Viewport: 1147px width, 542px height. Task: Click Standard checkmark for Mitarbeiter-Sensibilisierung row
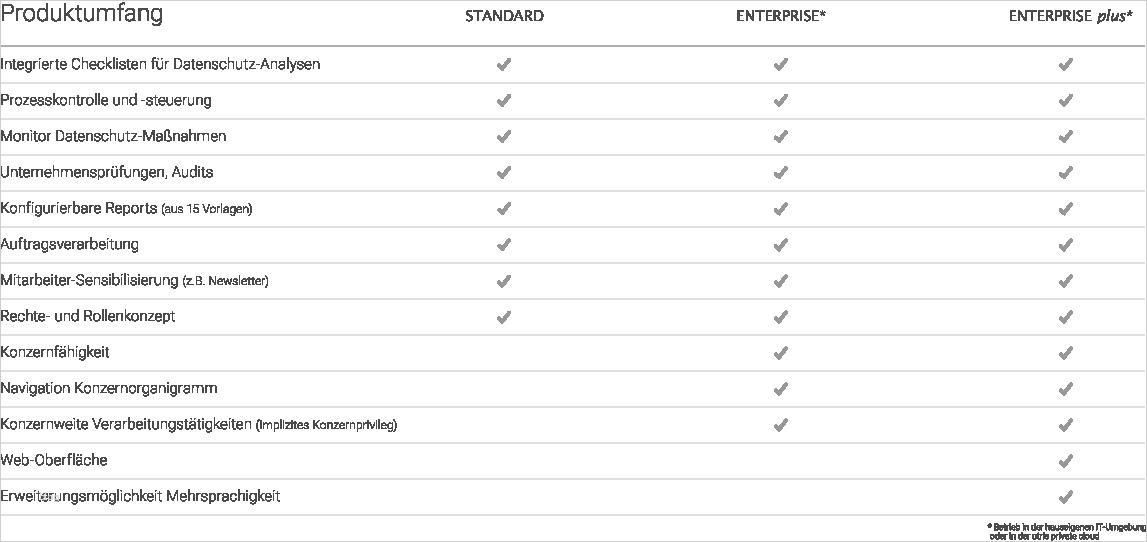click(x=504, y=281)
